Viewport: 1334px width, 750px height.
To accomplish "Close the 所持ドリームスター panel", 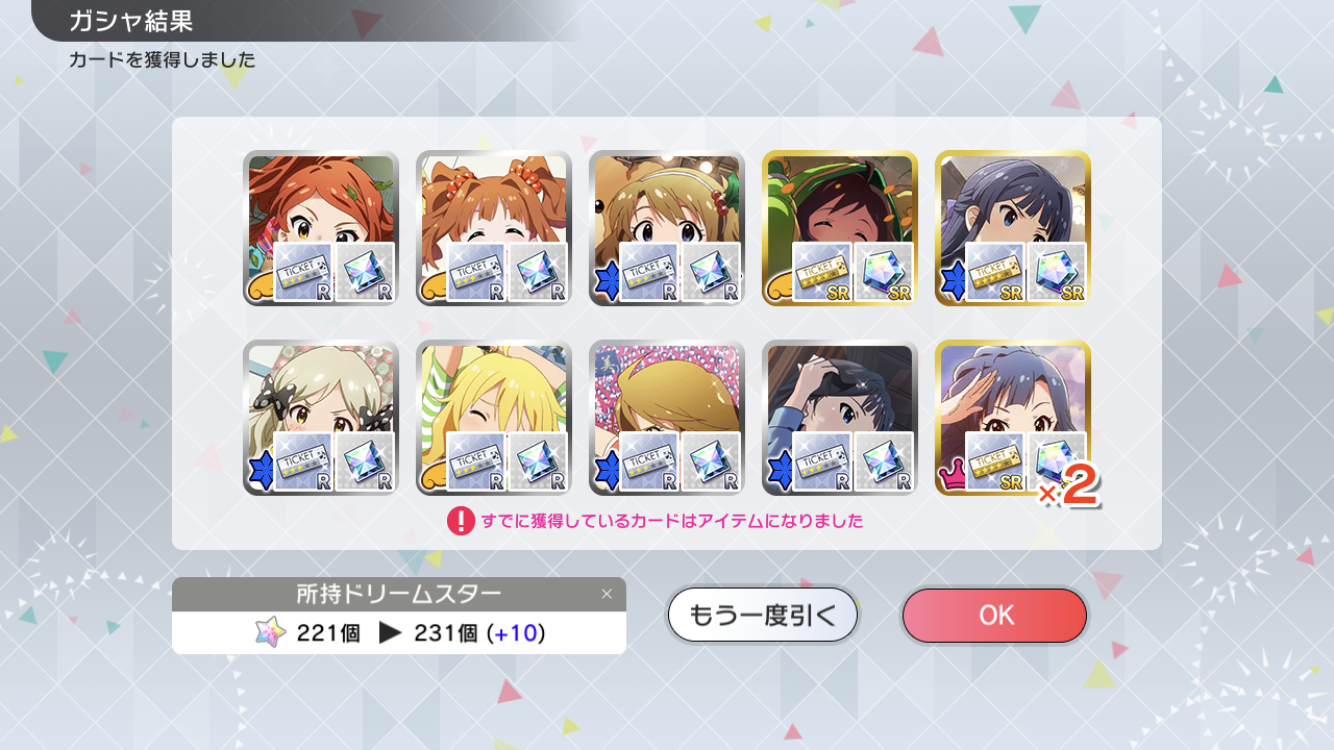I will (x=606, y=594).
